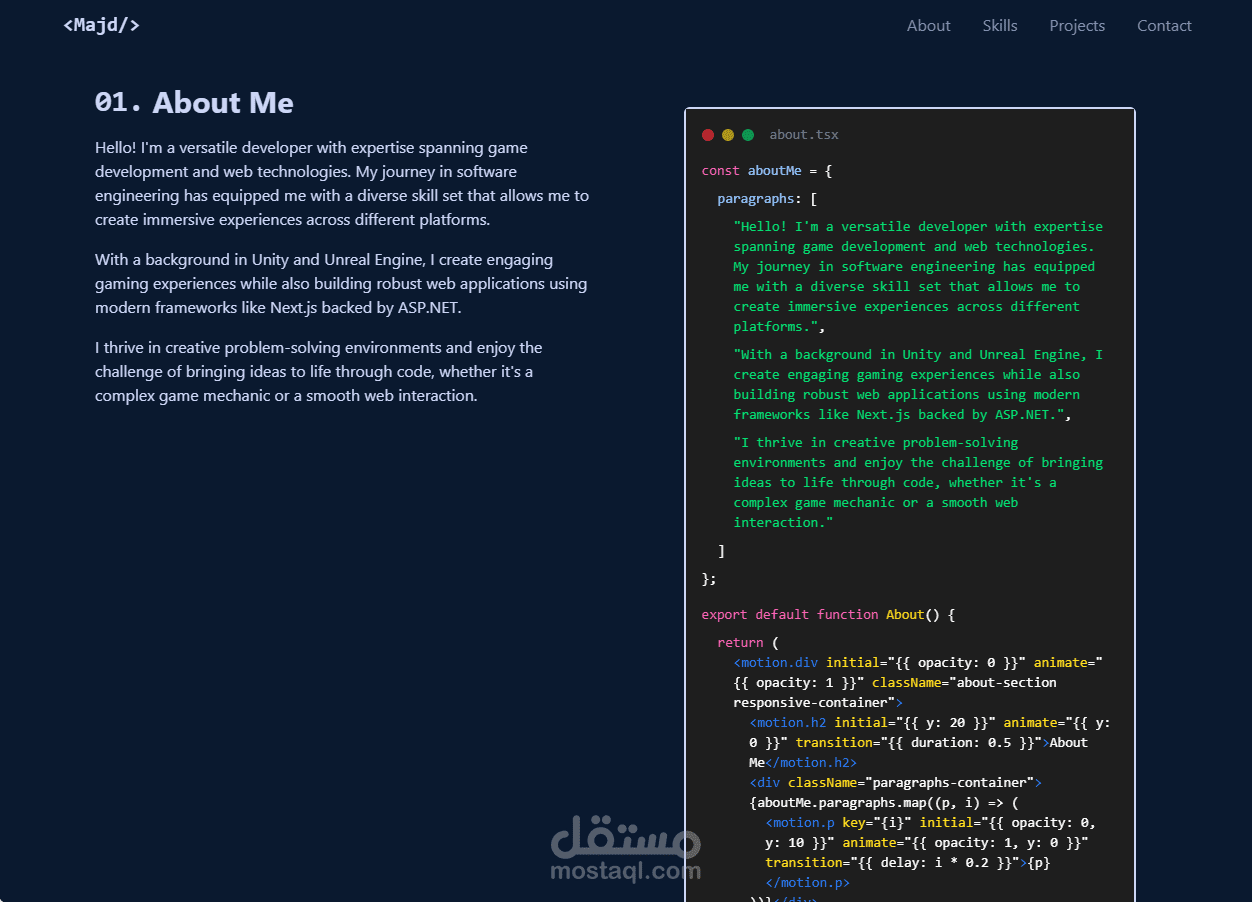Click the red dot in code window
This screenshot has width=1252, height=902.
click(708, 135)
